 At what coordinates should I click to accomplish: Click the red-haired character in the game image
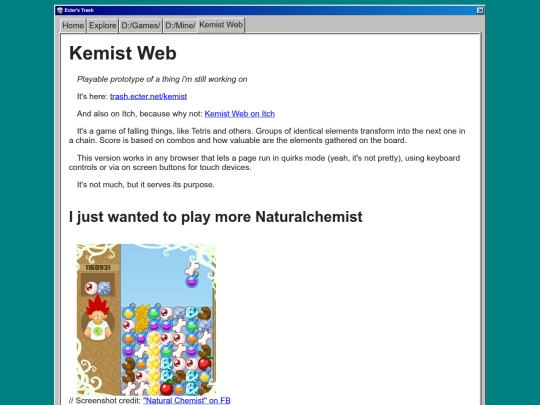tap(98, 318)
